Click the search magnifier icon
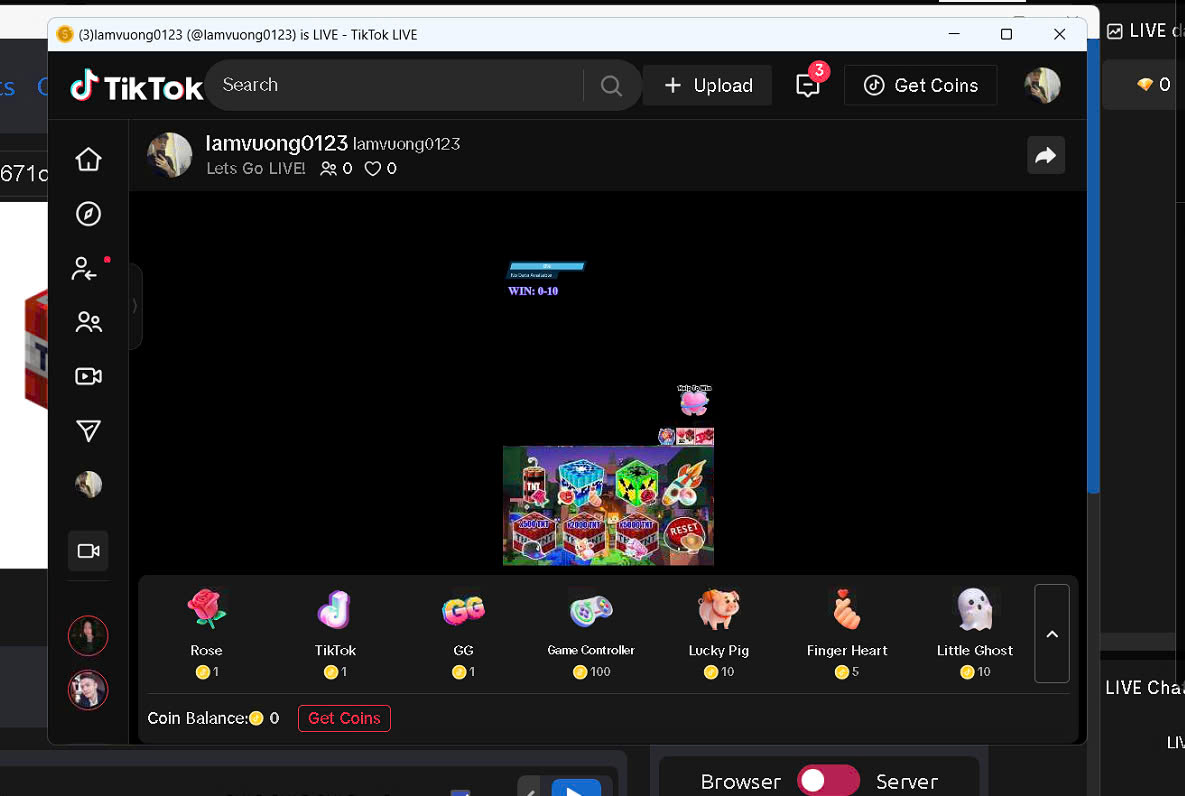This screenshot has height=796, width=1185. 611,85
